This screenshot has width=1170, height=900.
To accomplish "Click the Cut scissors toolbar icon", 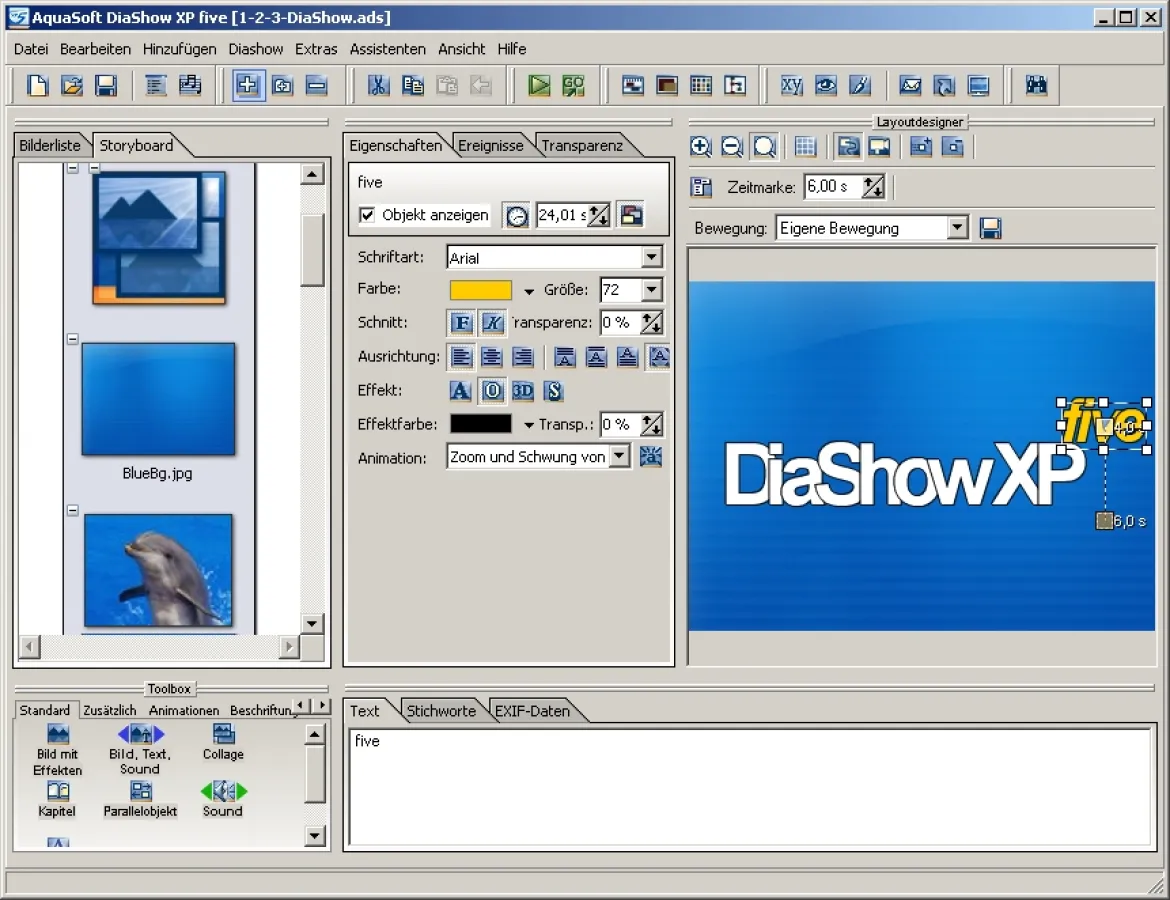I will [x=378, y=86].
